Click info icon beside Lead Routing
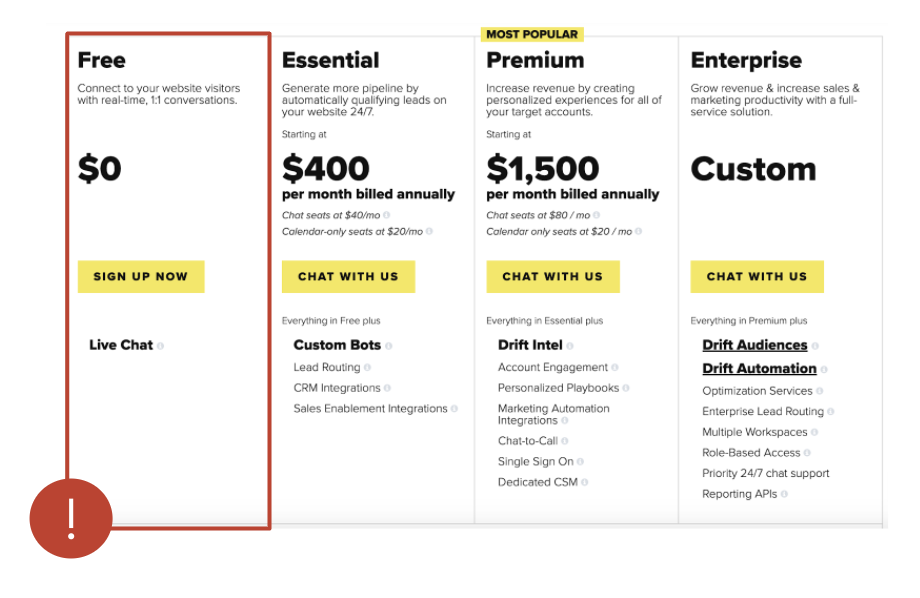The width and height of the screenshot is (920, 598). tap(367, 368)
